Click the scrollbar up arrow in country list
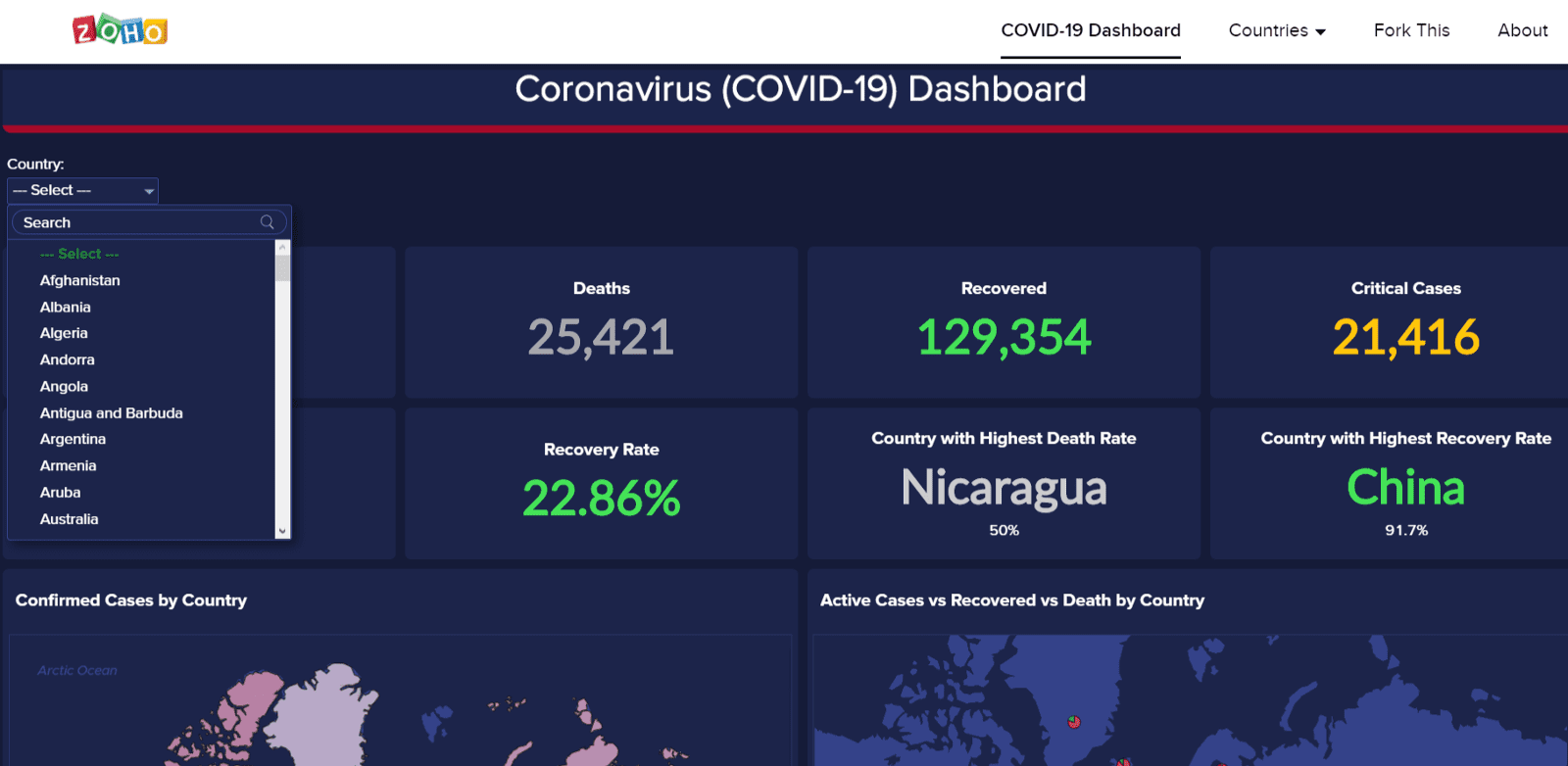The image size is (1568, 766). coord(282,247)
